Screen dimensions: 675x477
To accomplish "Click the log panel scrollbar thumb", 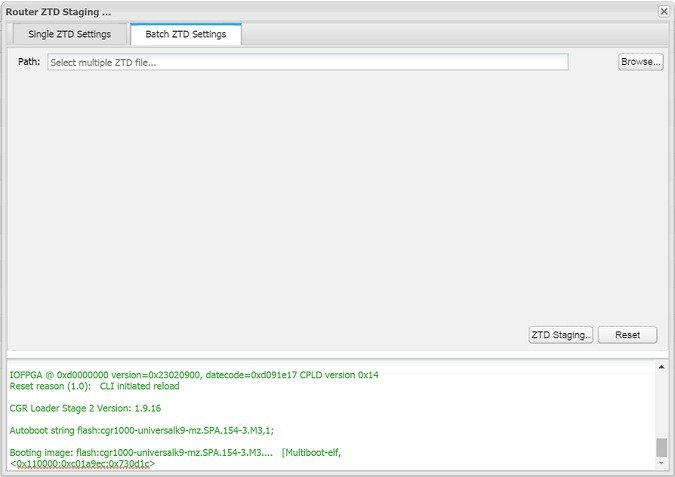I will [x=661, y=447].
